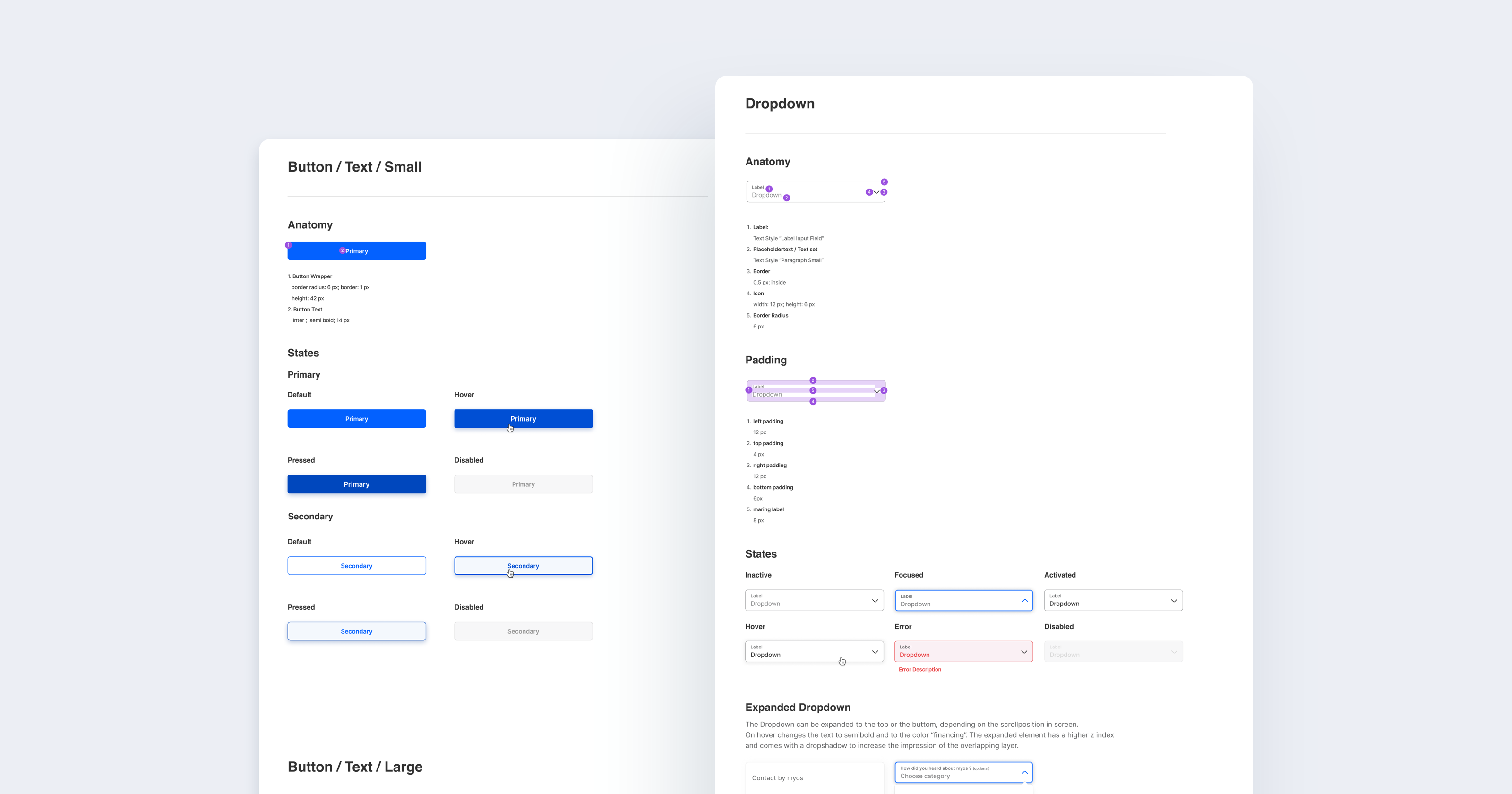Click the Error Description text under the Error dropdown

point(920,670)
